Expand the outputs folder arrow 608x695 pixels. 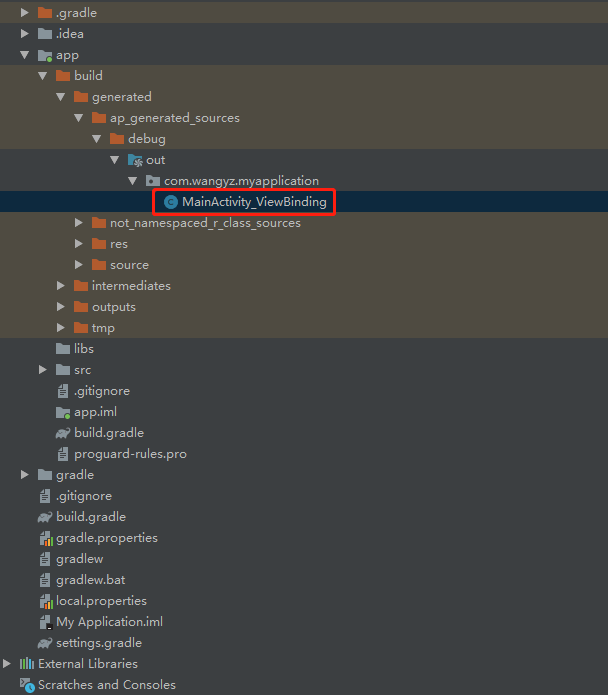61,307
